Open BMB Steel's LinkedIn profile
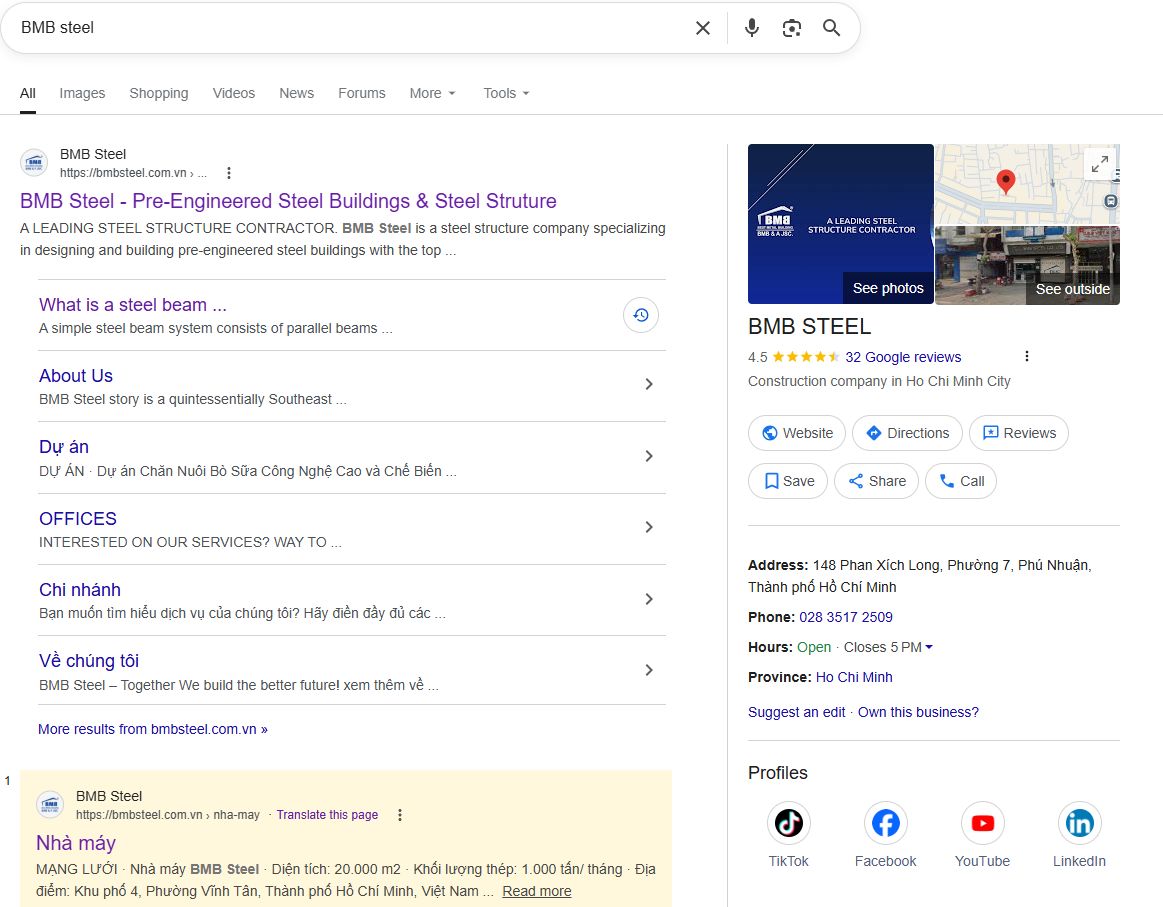1163x907 pixels. pos(1079,822)
